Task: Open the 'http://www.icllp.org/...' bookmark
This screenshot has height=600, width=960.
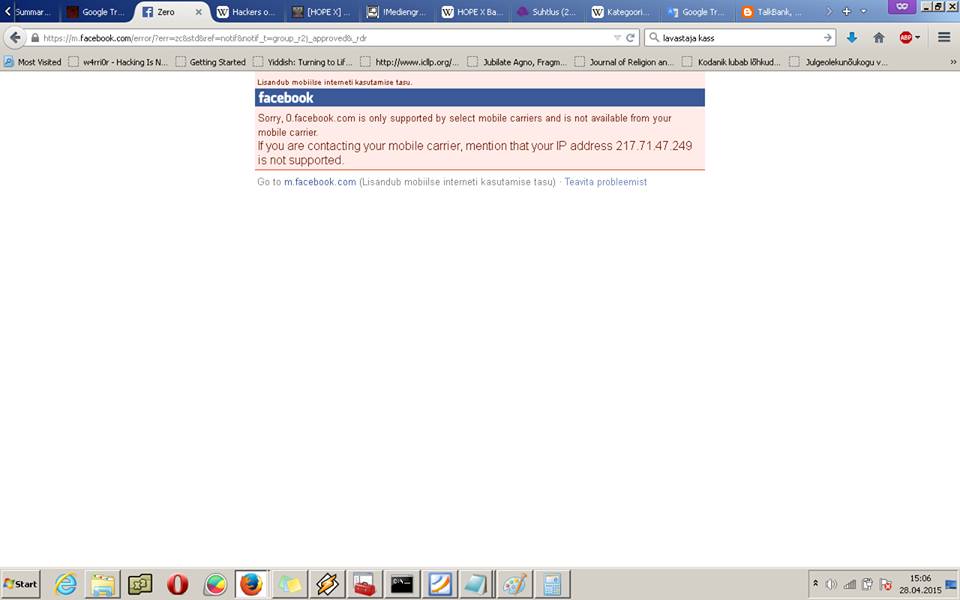Action: point(410,62)
